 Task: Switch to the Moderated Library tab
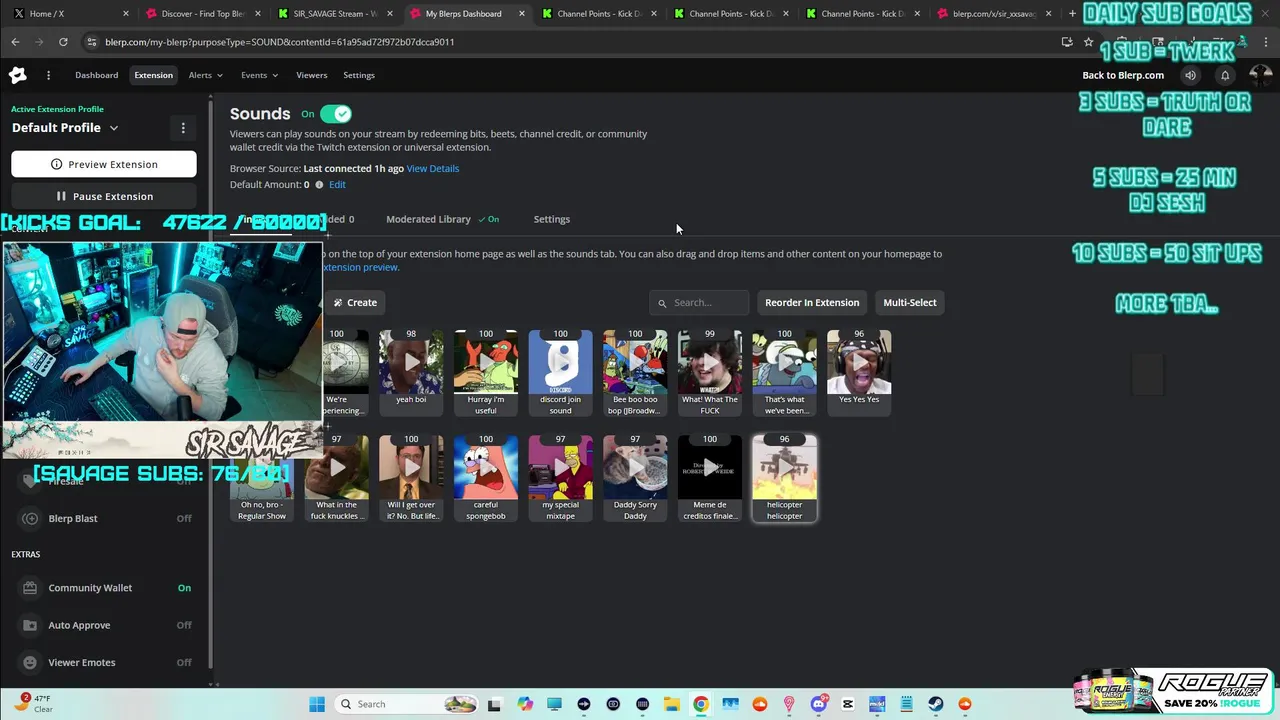[x=428, y=219]
